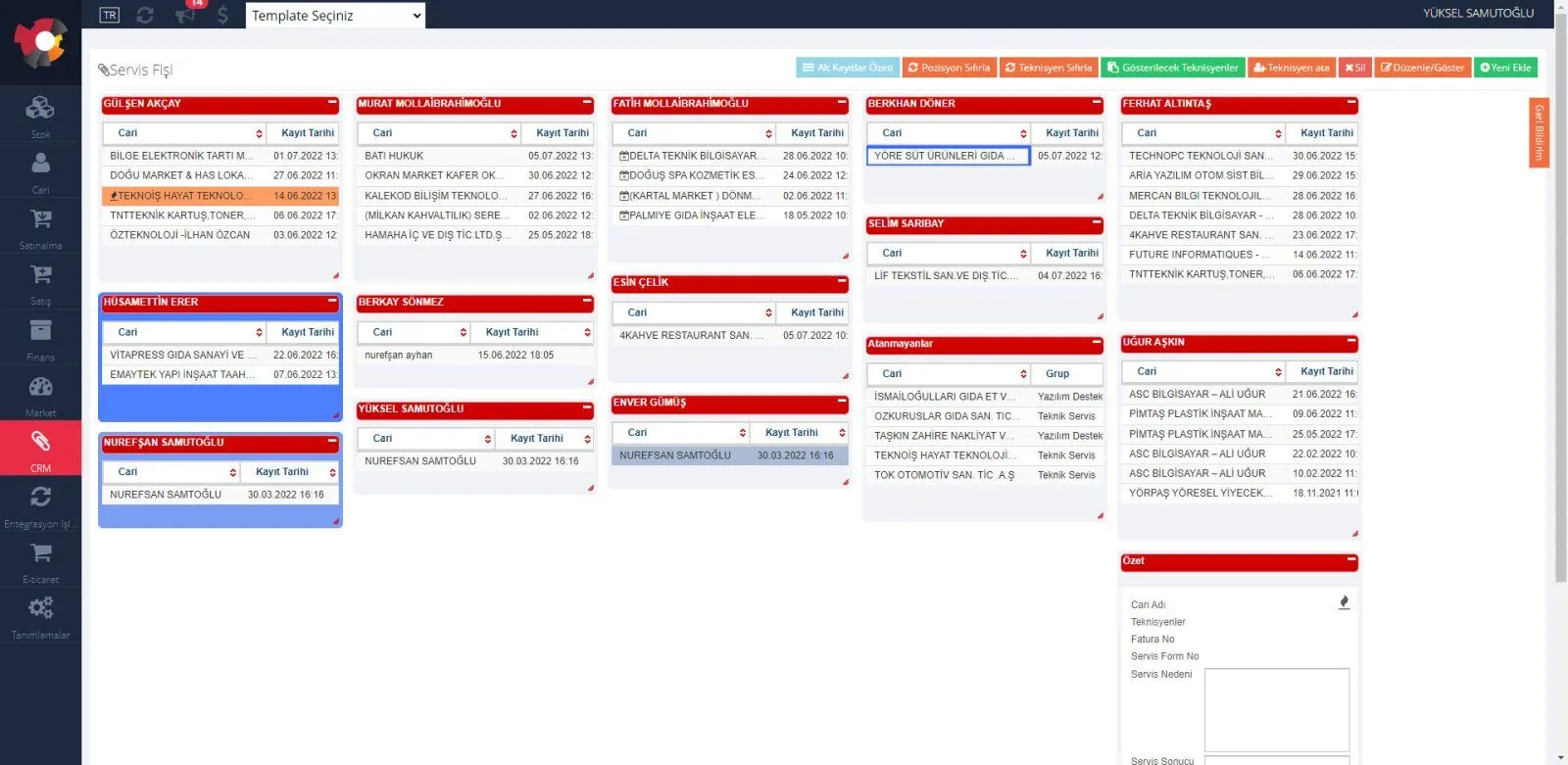This screenshot has height=765, width=1568.
Task: Click Düzenle/Göster button
Action: [1423, 68]
